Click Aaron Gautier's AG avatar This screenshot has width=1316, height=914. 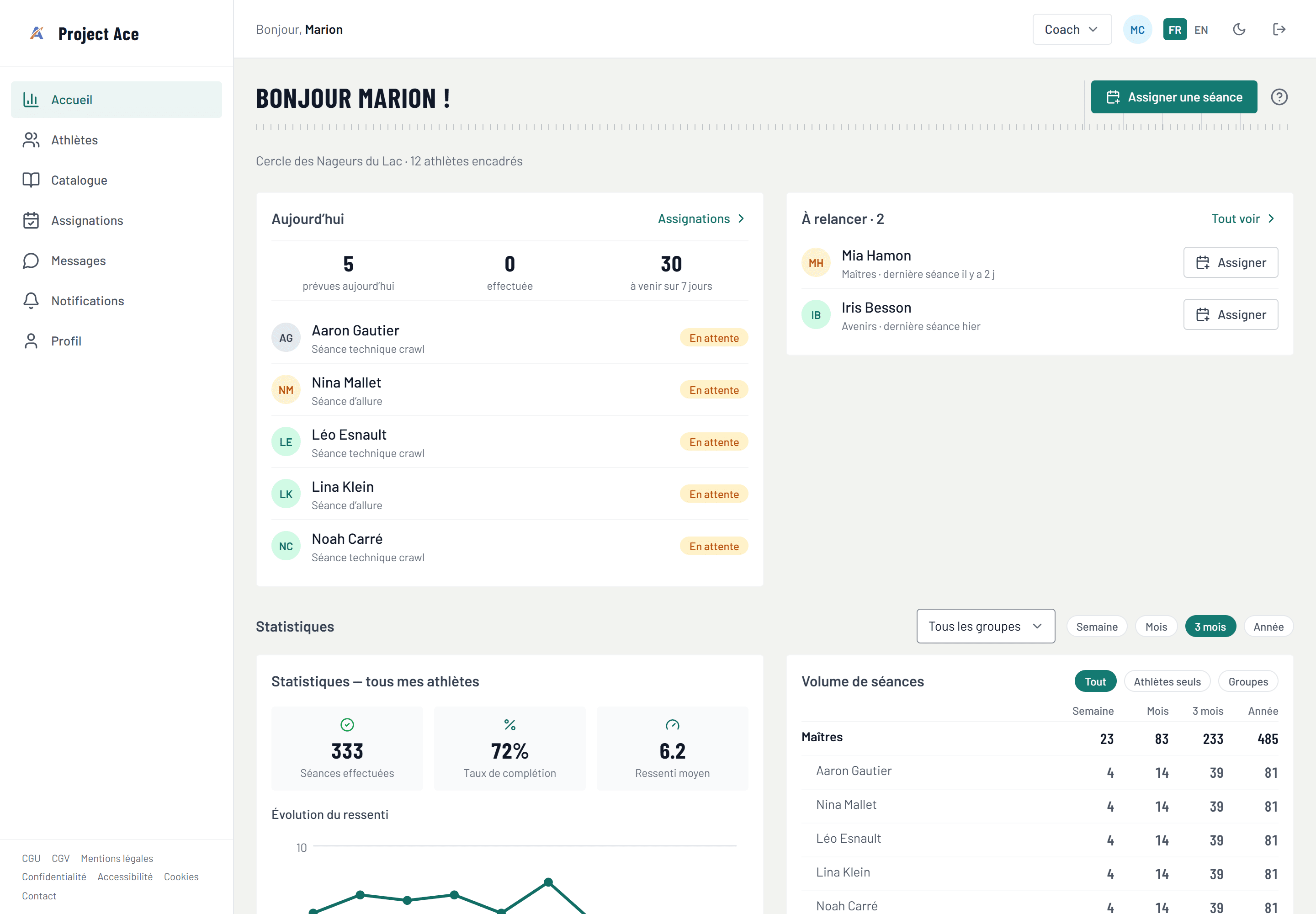click(x=286, y=338)
